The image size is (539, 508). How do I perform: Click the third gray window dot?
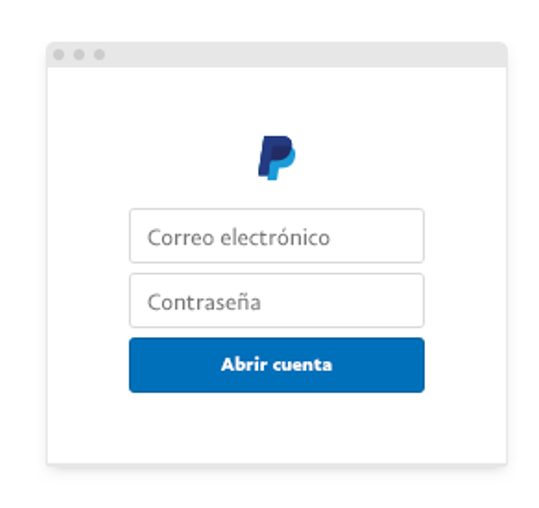(99, 54)
